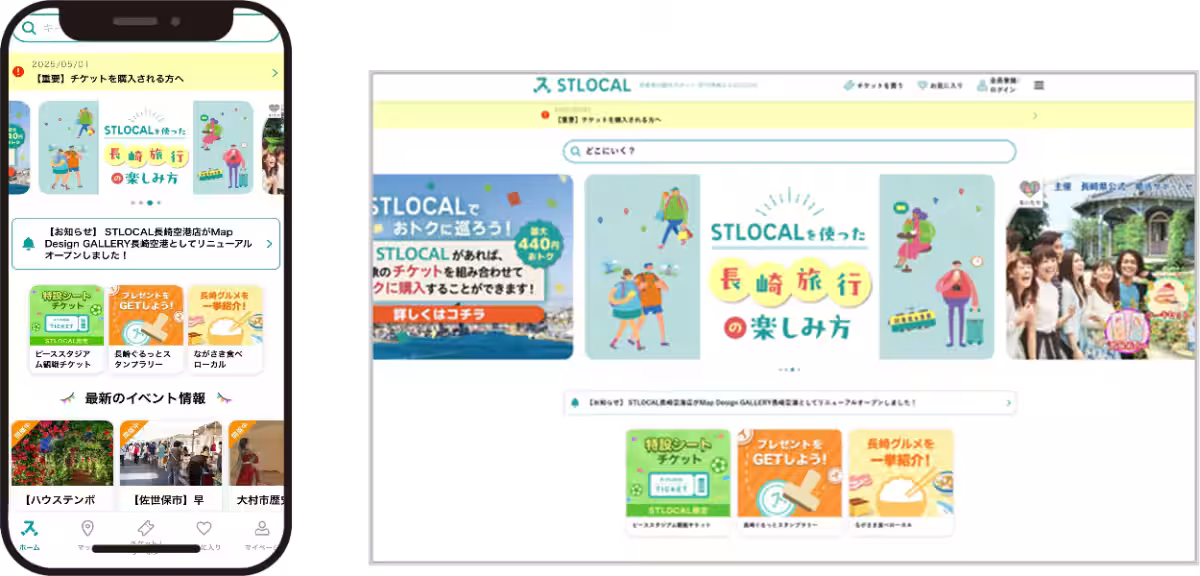1200x576 pixels.
Task: Open the phone's マイページ person tab
Action: [262, 528]
